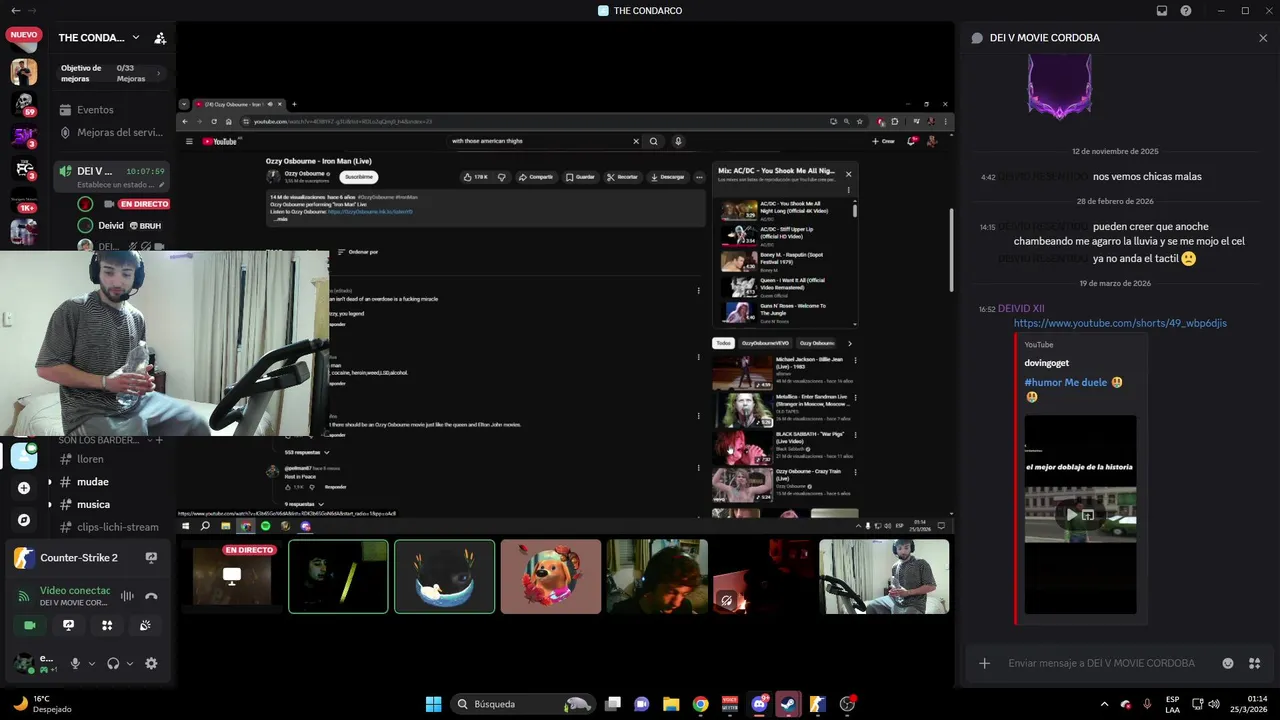Show hidden system tray icons

pos(1104,704)
